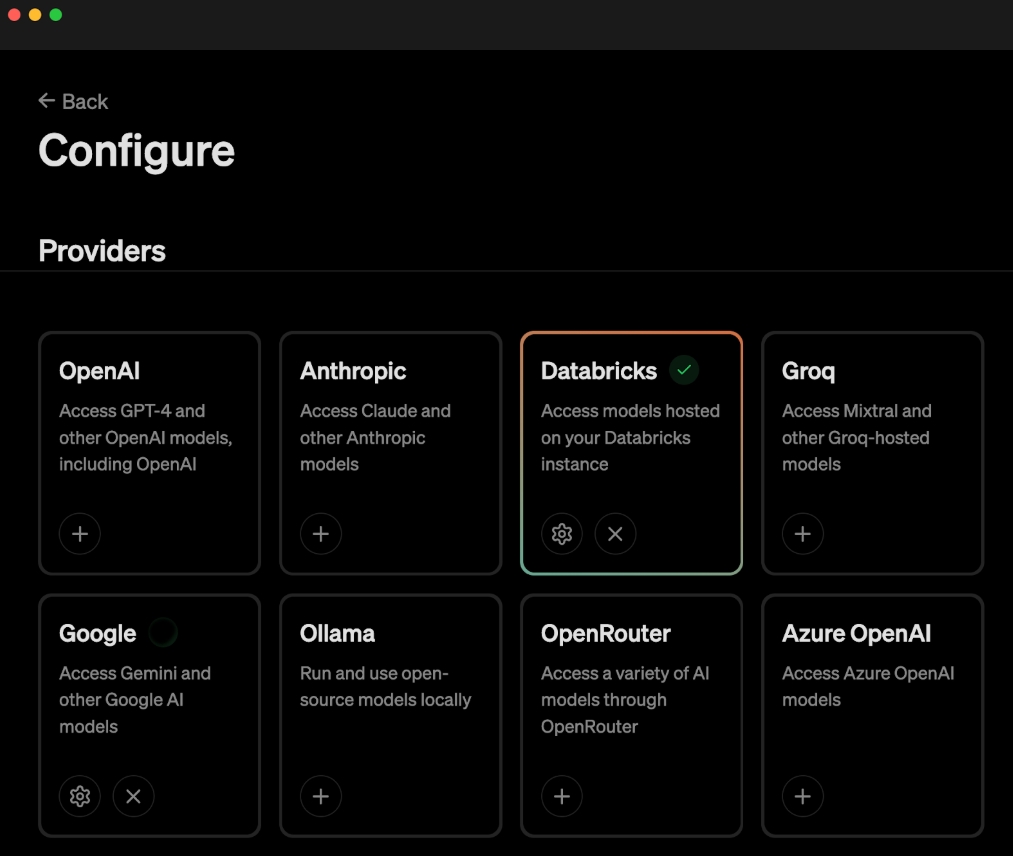The image size is (1013, 856).
Task: Click the Configure page title
Action: 136,151
